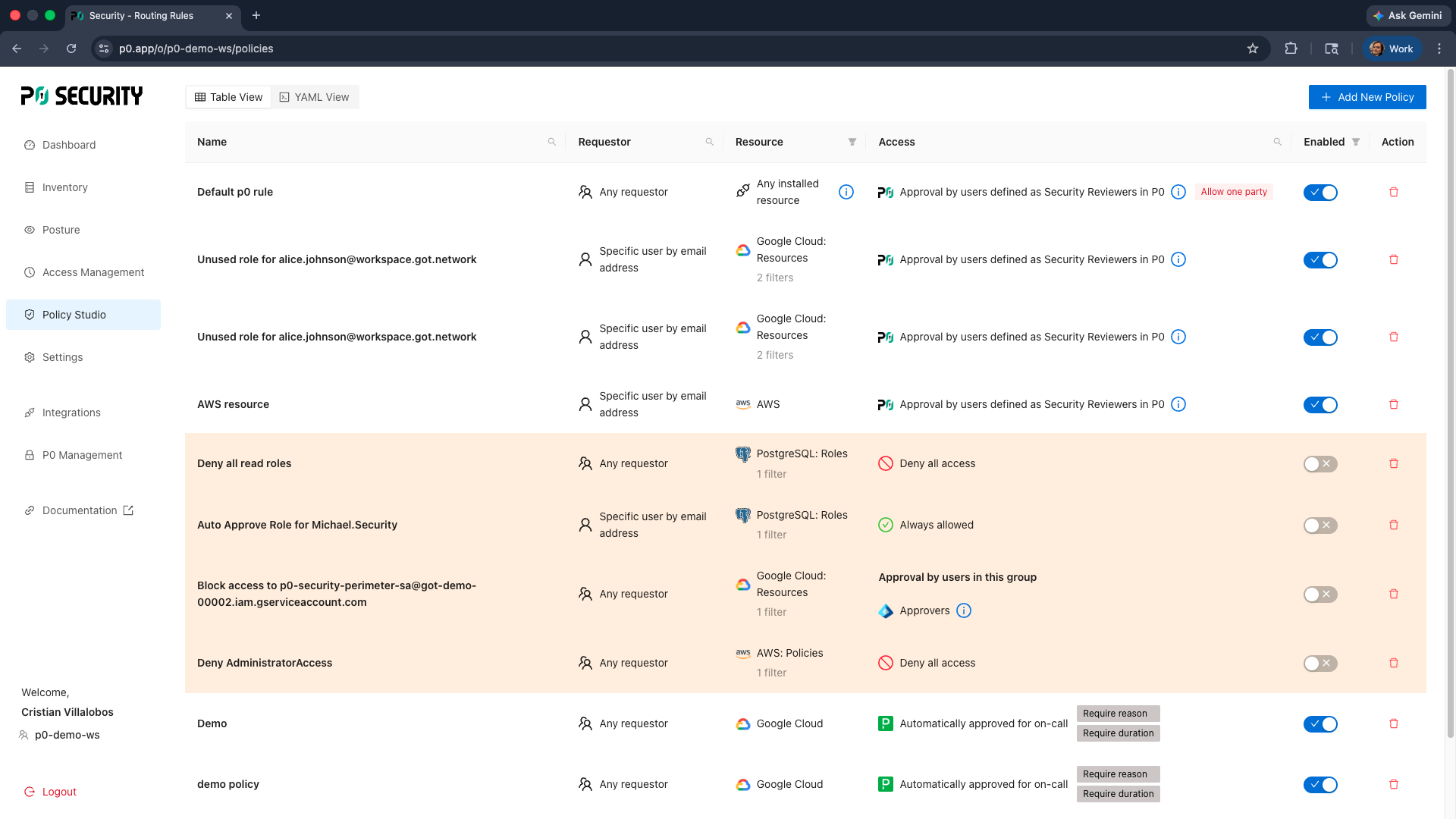1456x819 pixels.
Task: Click the Logout link
Action: pyautogui.click(x=59, y=792)
